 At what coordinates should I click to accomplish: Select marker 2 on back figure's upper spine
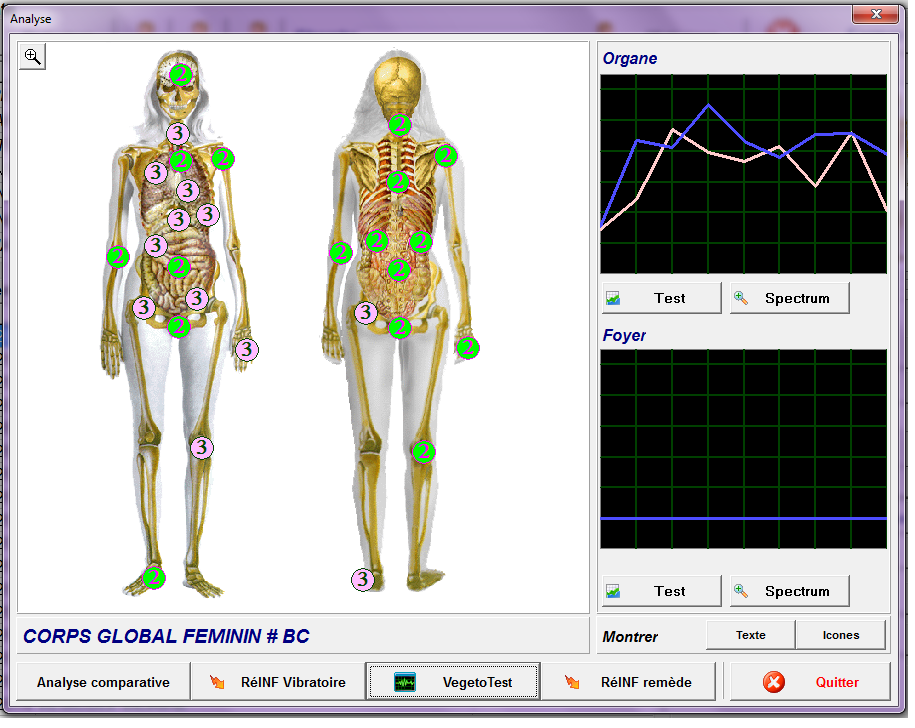tap(399, 183)
